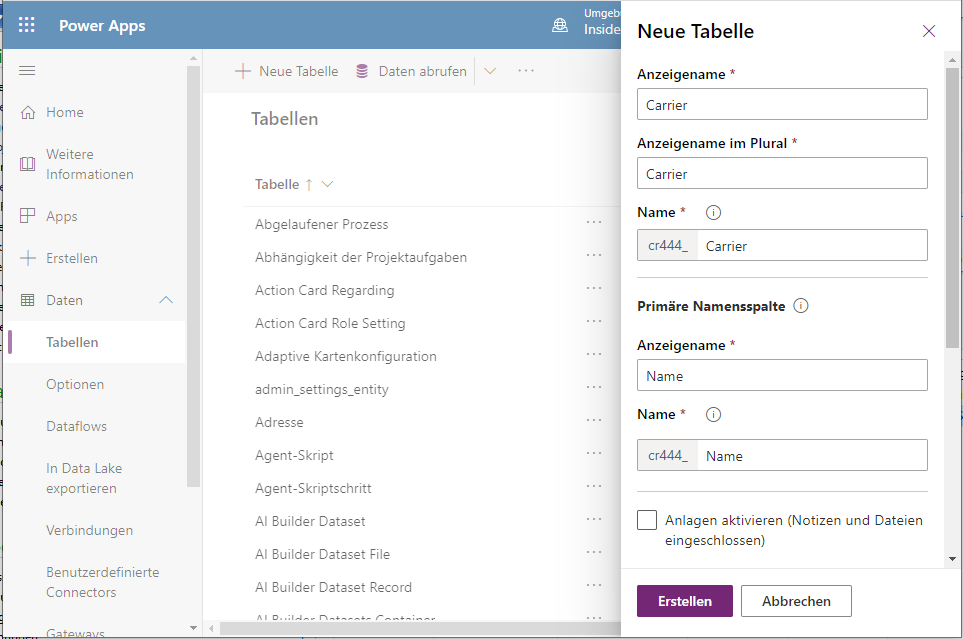The height and width of the screenshot is (639, 963).
Task: Close the Neue Tabelle panel
Action: click(x=928, y=31)
